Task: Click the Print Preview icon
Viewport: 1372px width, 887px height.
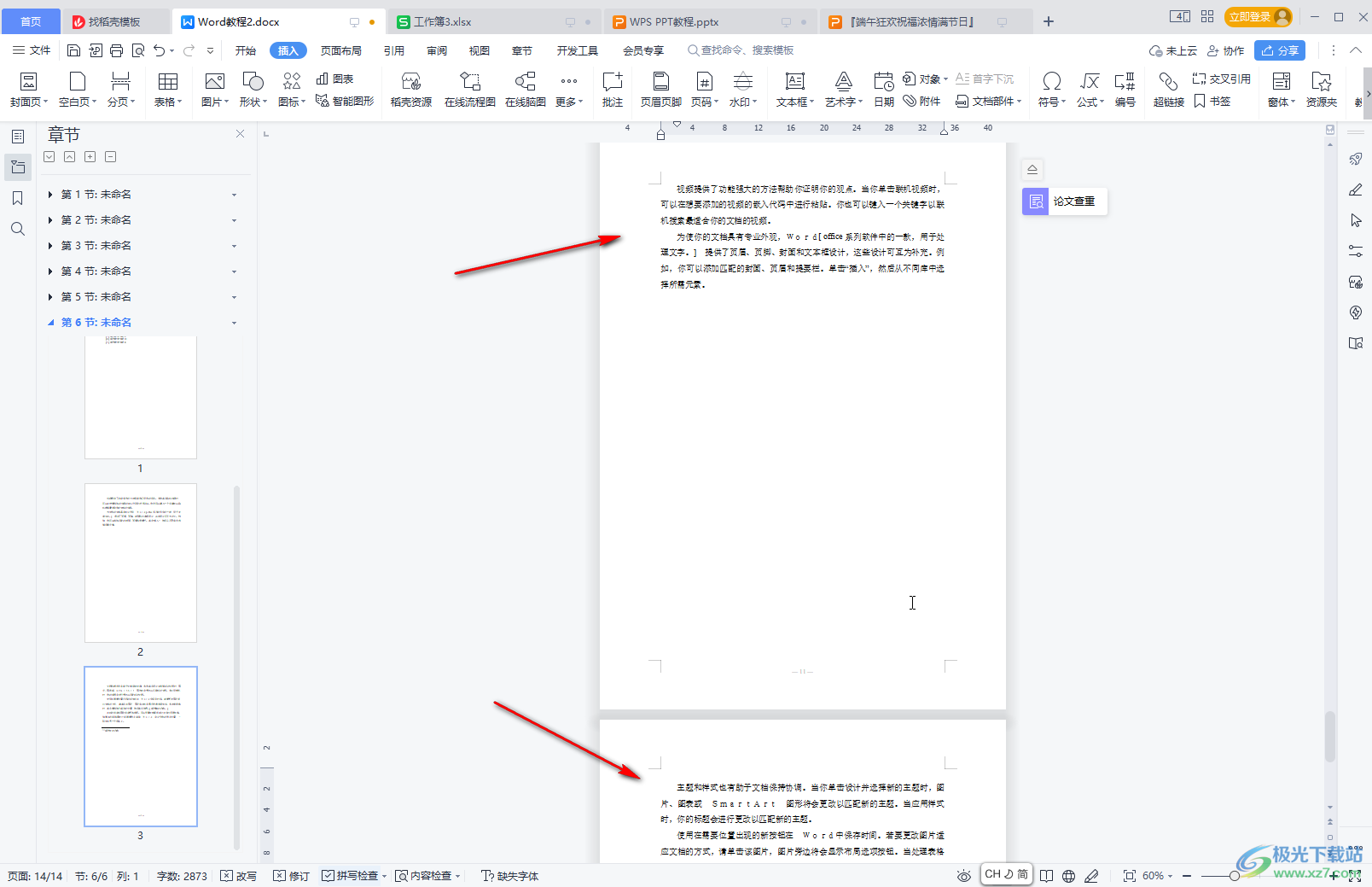Action: click(138, 50)
